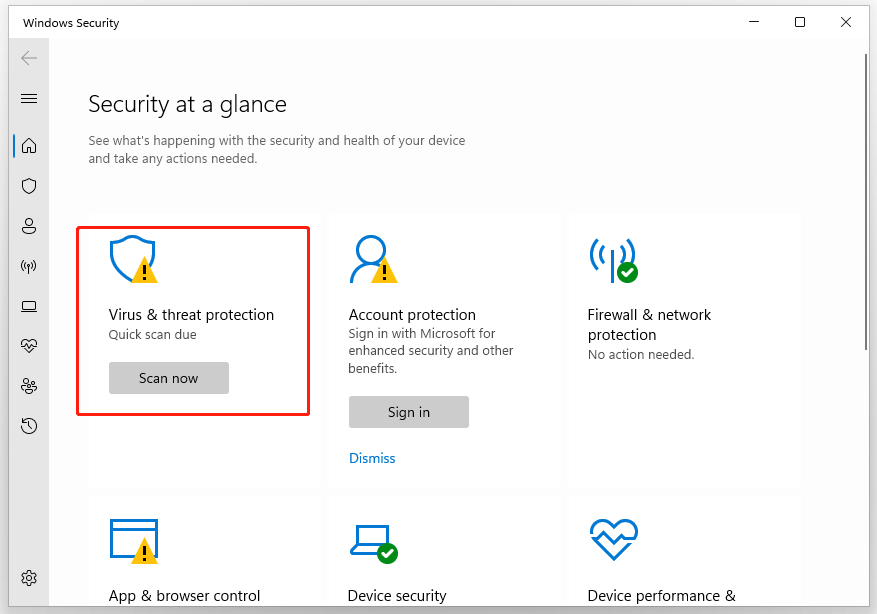Viewport: 877px width, 614px height.
Task: Open Device performance & heading
Action: [x=661, y=596]
